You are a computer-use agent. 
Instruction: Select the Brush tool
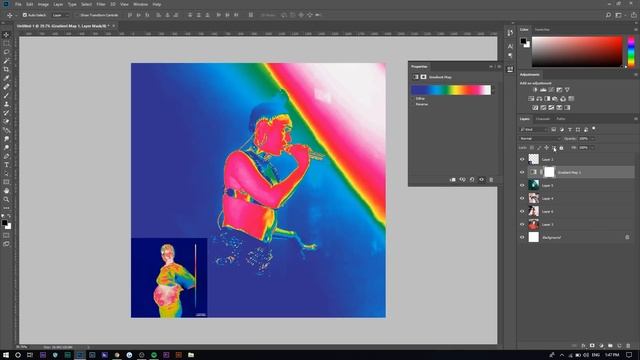point(6,96)
